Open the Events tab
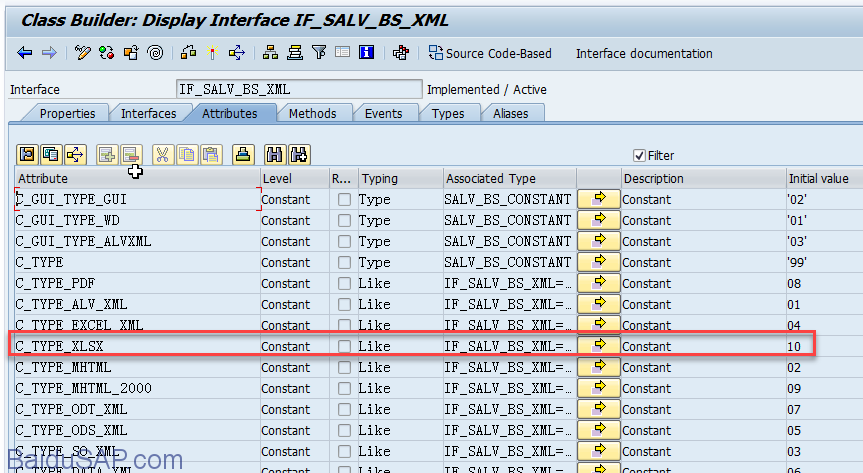 [x=384, y=113]
